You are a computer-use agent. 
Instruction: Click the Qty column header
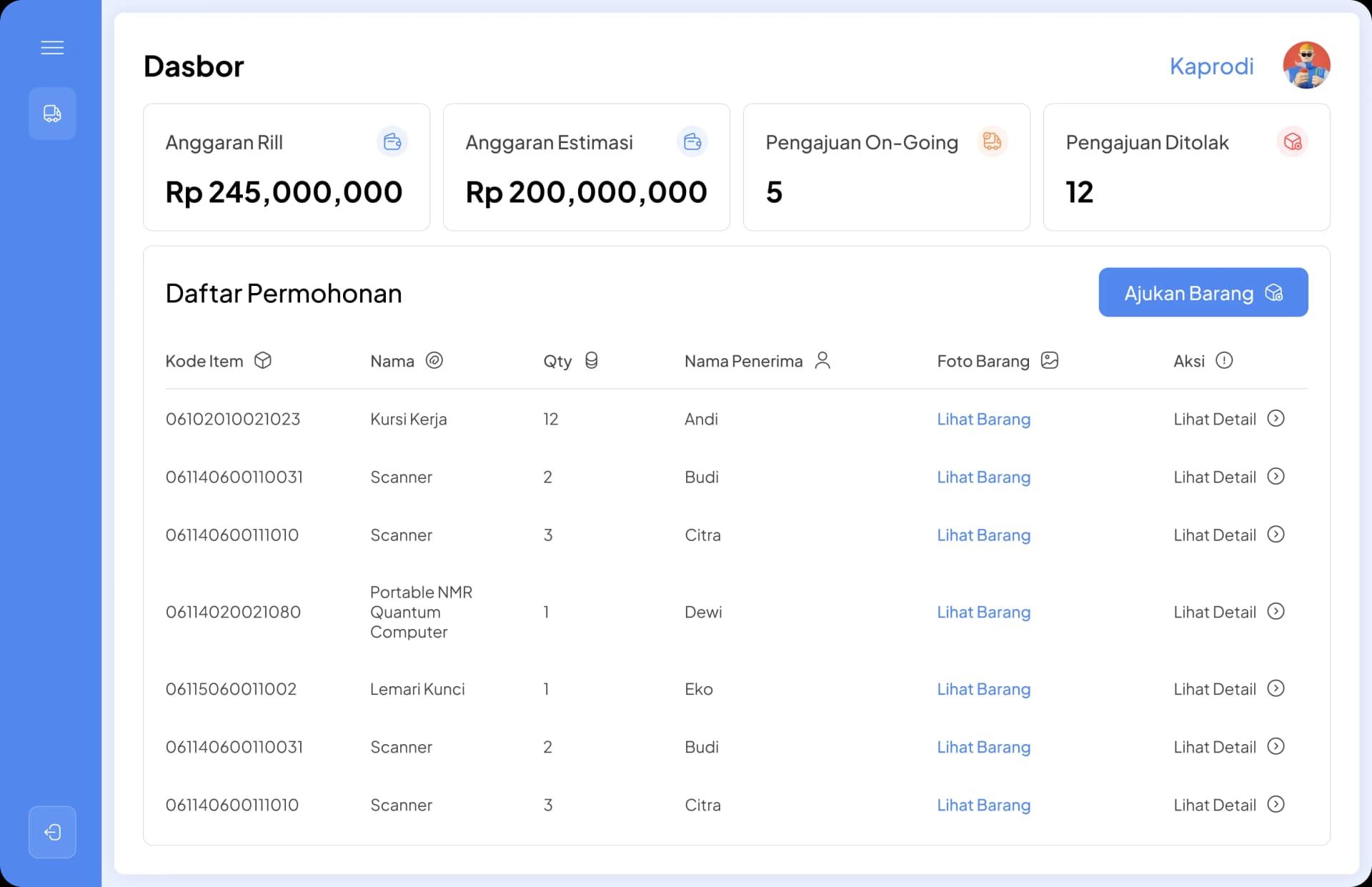(x=557, y=362)
